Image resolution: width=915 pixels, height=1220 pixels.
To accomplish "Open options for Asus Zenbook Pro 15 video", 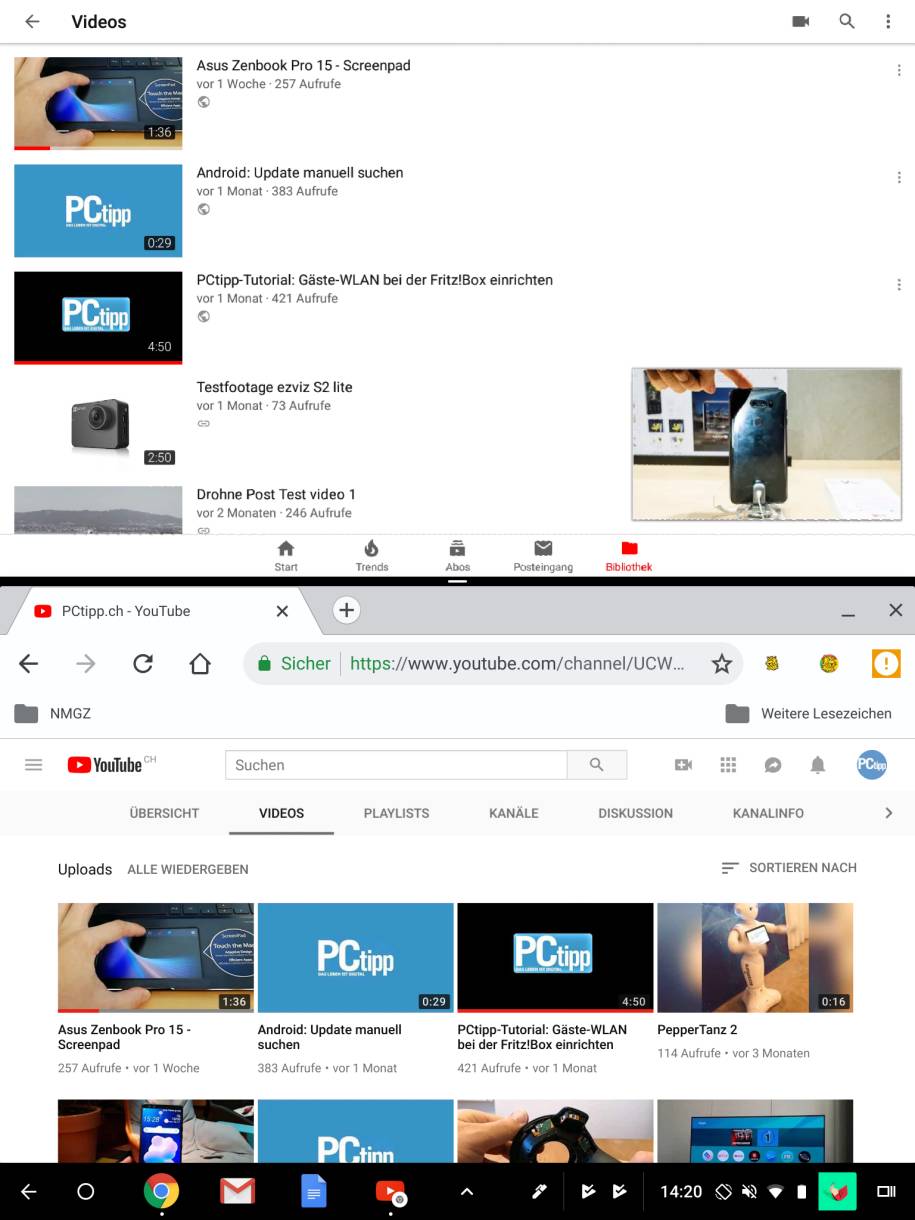I will 899,70.
